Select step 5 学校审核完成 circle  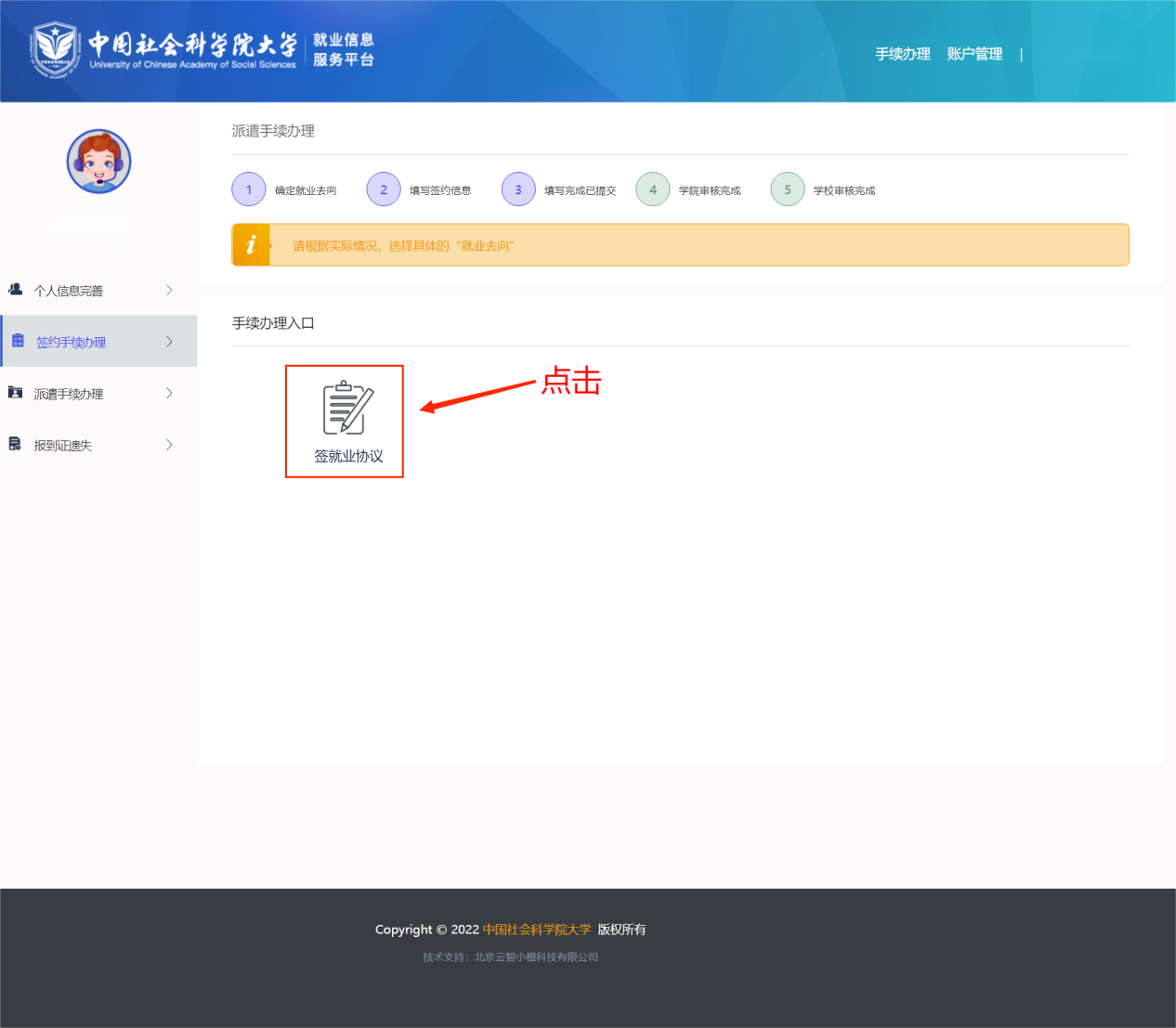tap(788, 189)
